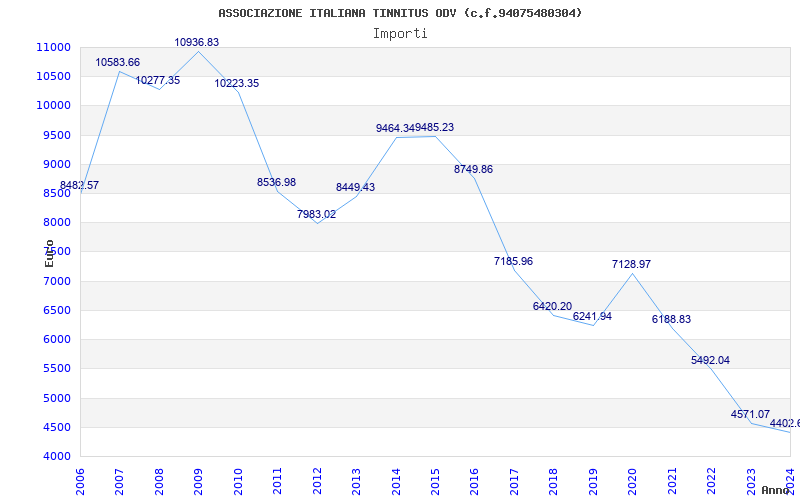Select the data label 4571.07

click(751, 414)
